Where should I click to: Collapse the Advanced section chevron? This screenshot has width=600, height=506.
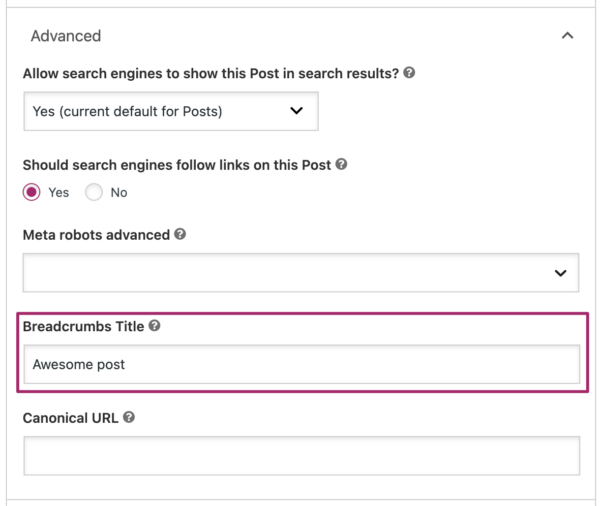tap(567, 36)
